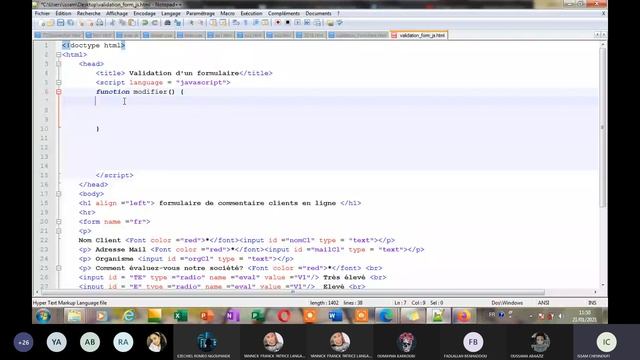Collapse the fold marker on line 25

(59, 268)
